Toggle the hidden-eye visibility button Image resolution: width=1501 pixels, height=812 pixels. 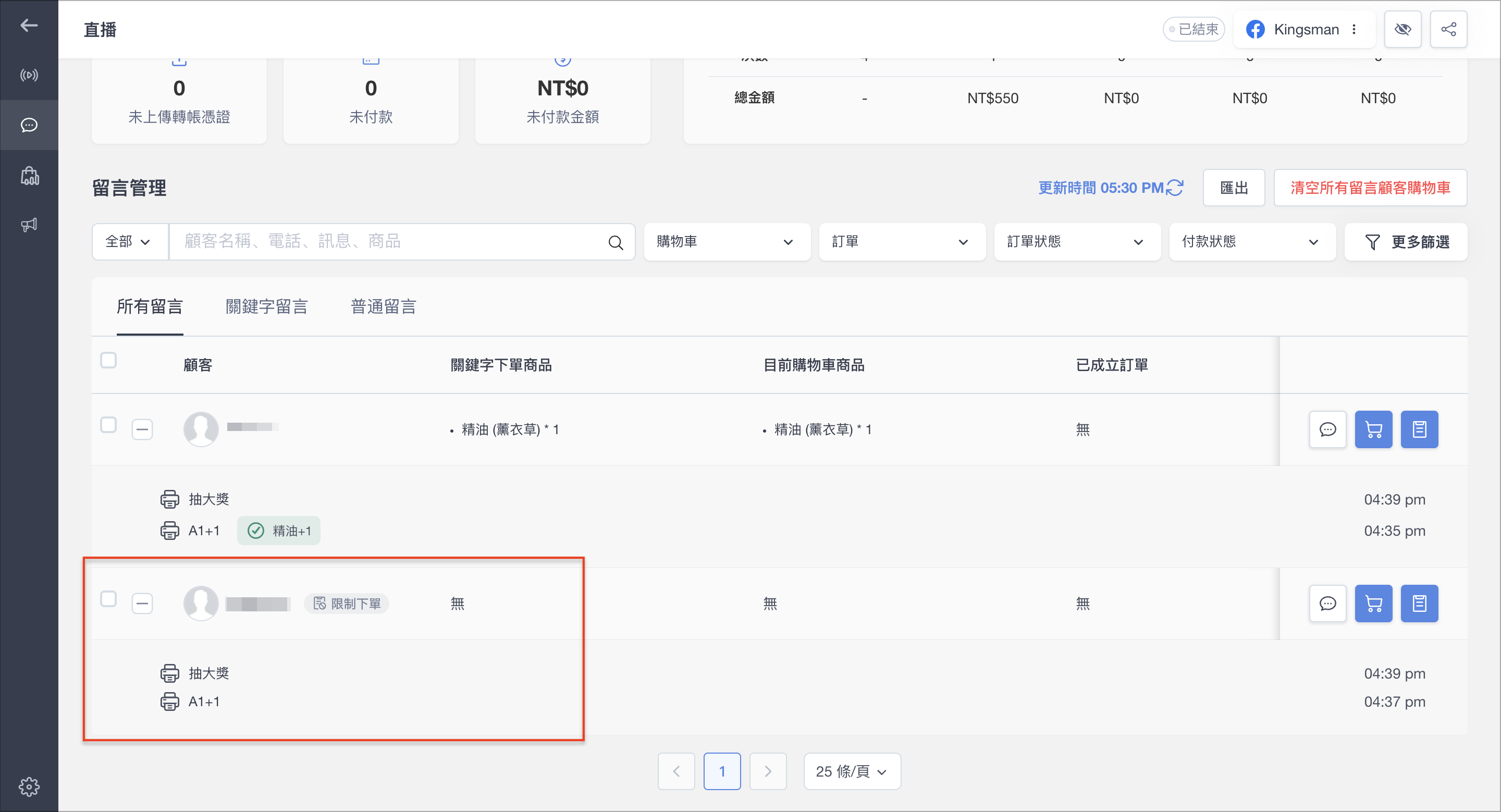click(1403, 29)
